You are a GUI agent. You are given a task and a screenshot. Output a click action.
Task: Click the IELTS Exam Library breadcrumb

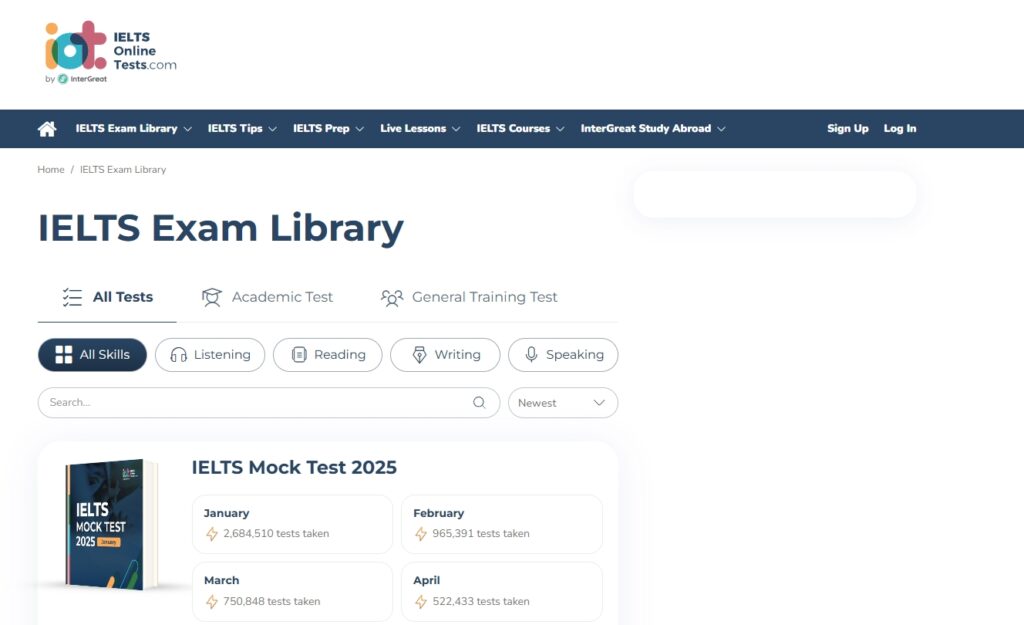[123, 170]
